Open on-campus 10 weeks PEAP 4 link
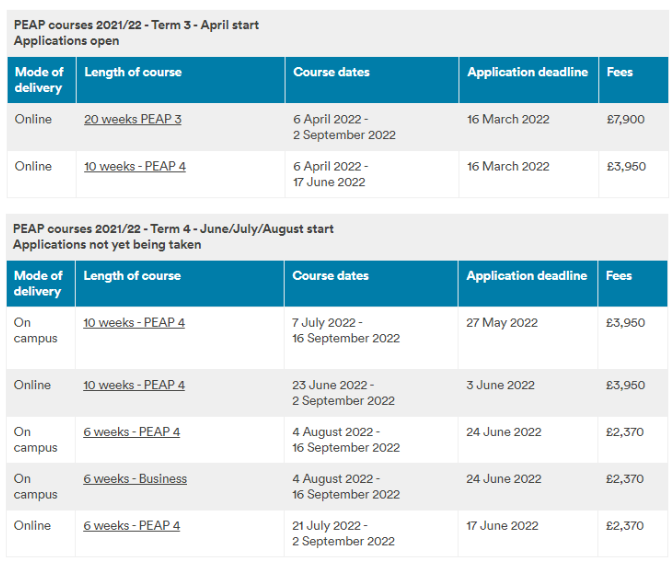This screenshot has height=564, width=670. pos(134,322)
